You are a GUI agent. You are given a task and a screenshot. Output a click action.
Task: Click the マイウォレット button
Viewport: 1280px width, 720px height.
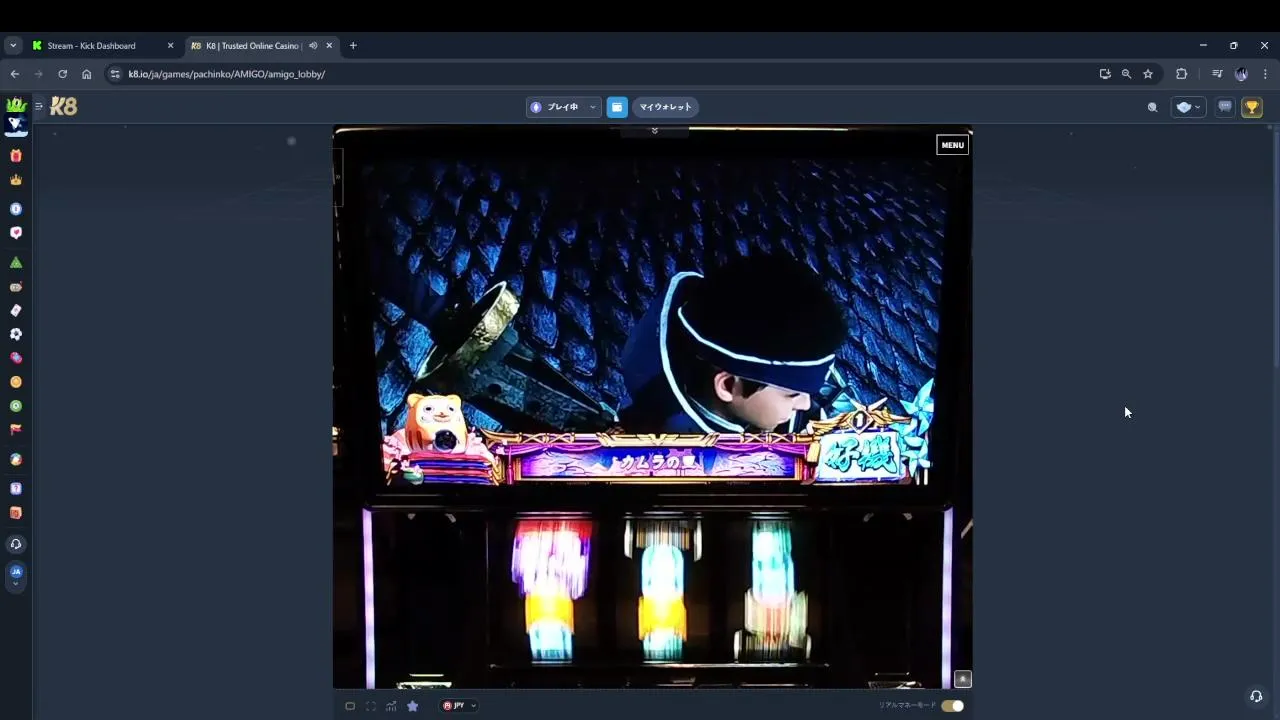coord(665,107)
